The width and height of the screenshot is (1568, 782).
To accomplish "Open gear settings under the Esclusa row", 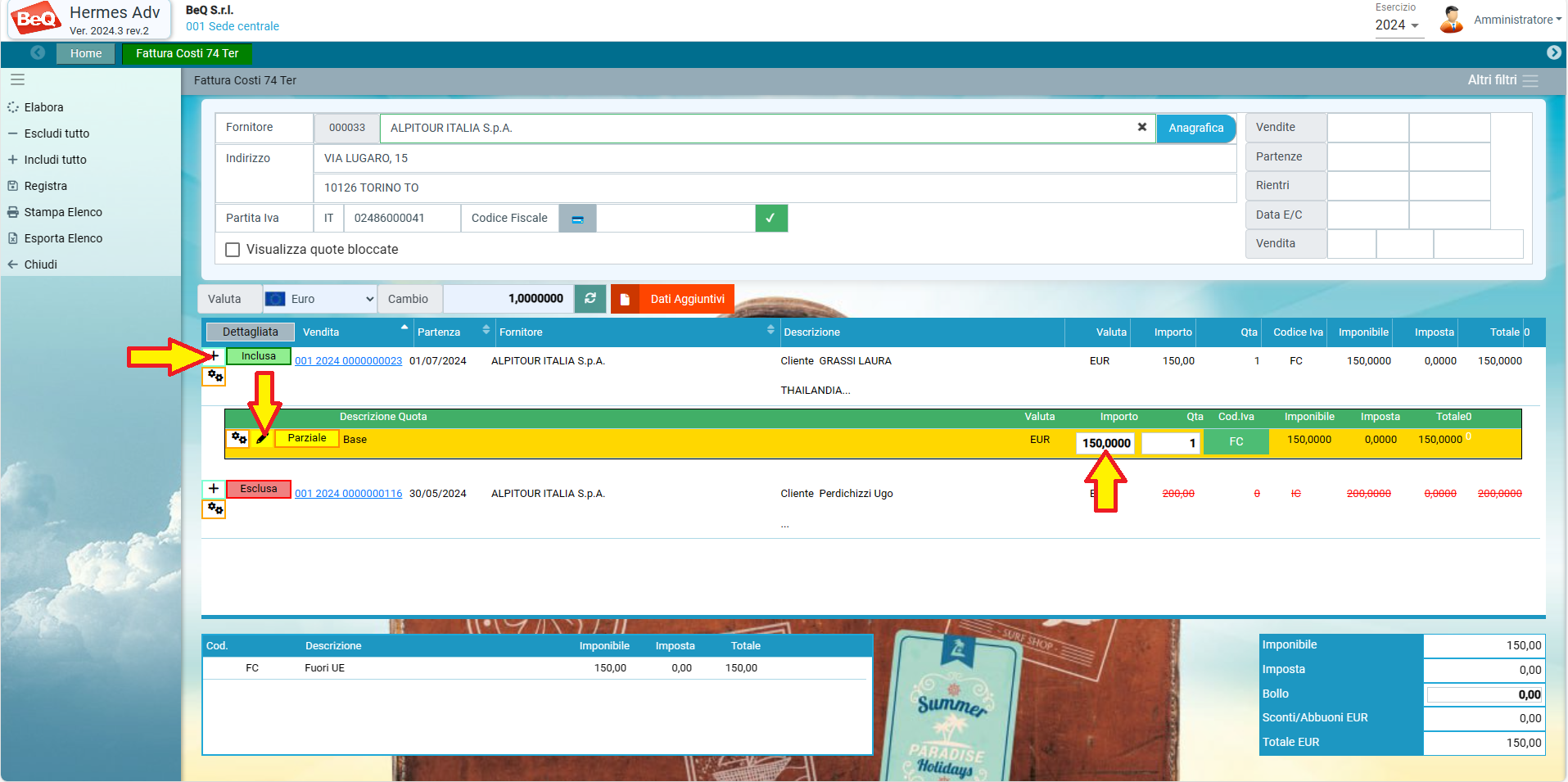I will (x=215, y=509).
